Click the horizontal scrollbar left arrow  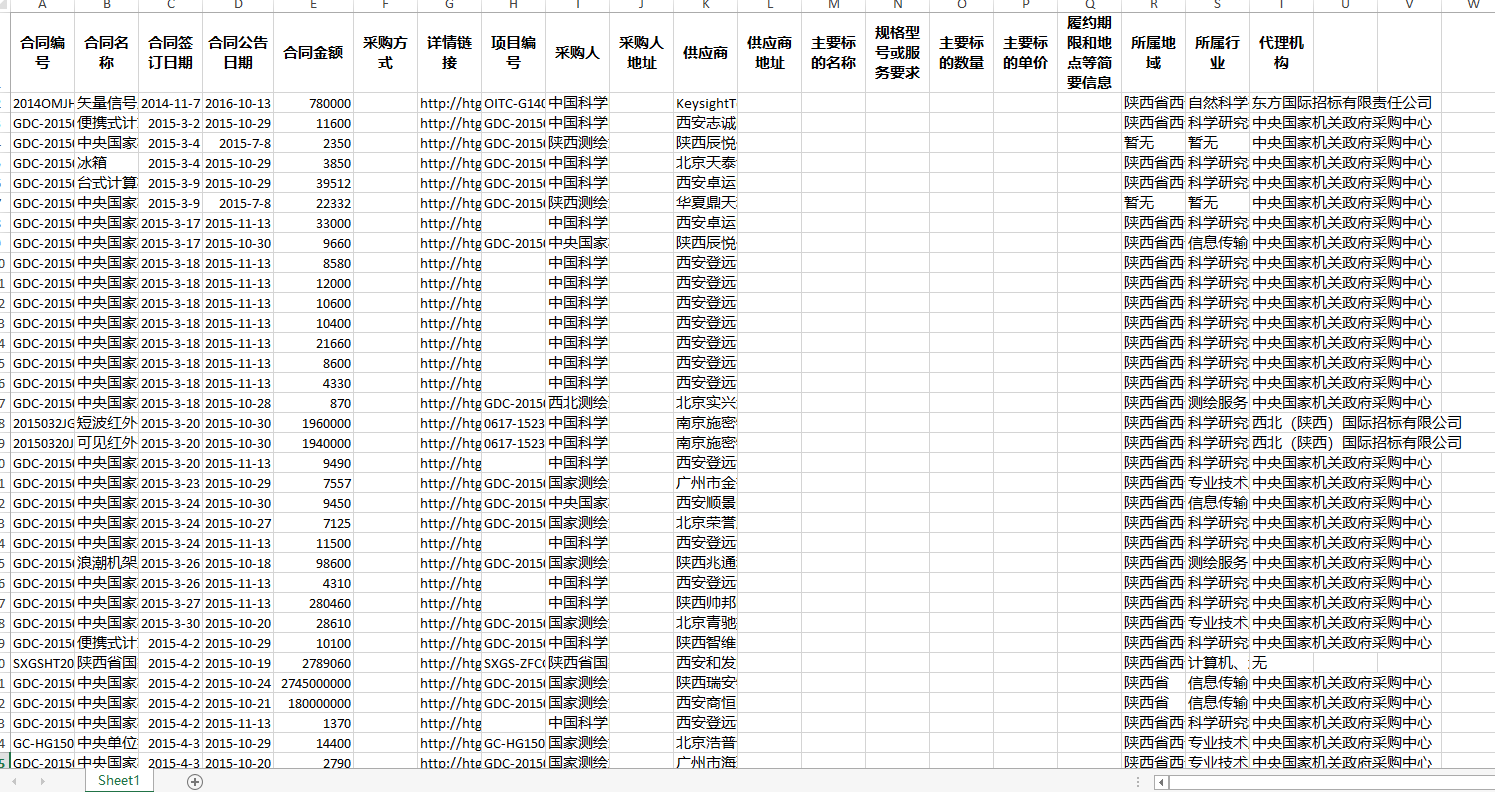tap(1161, 782)
